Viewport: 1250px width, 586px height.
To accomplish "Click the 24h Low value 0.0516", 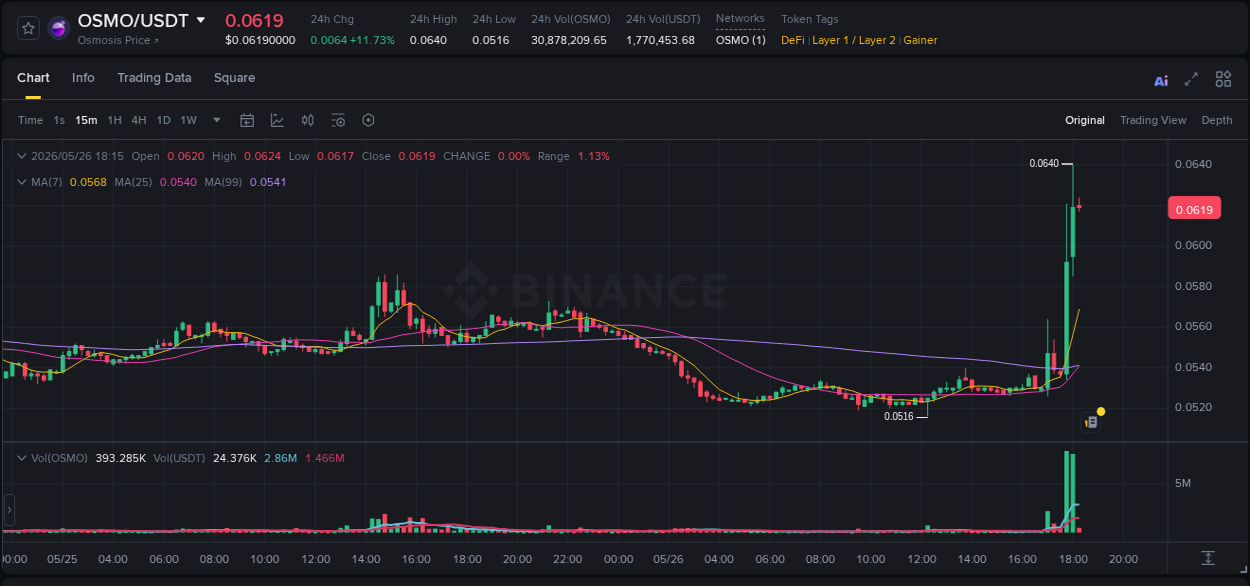I will tap(490, 40).
